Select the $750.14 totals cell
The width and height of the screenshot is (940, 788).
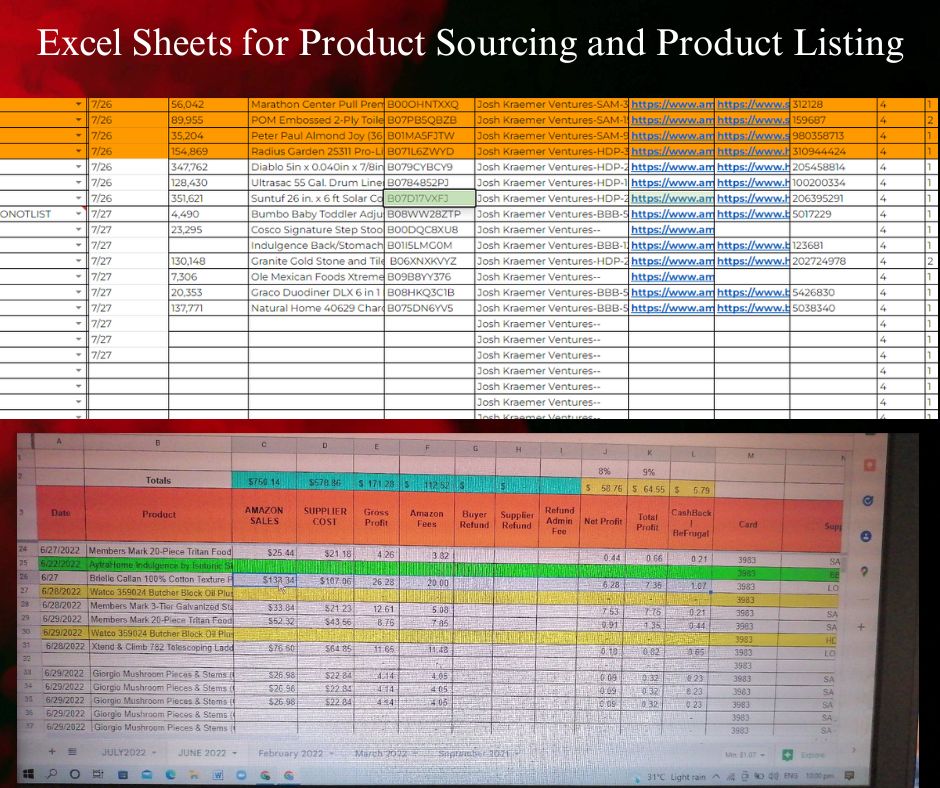pos(264,480)
